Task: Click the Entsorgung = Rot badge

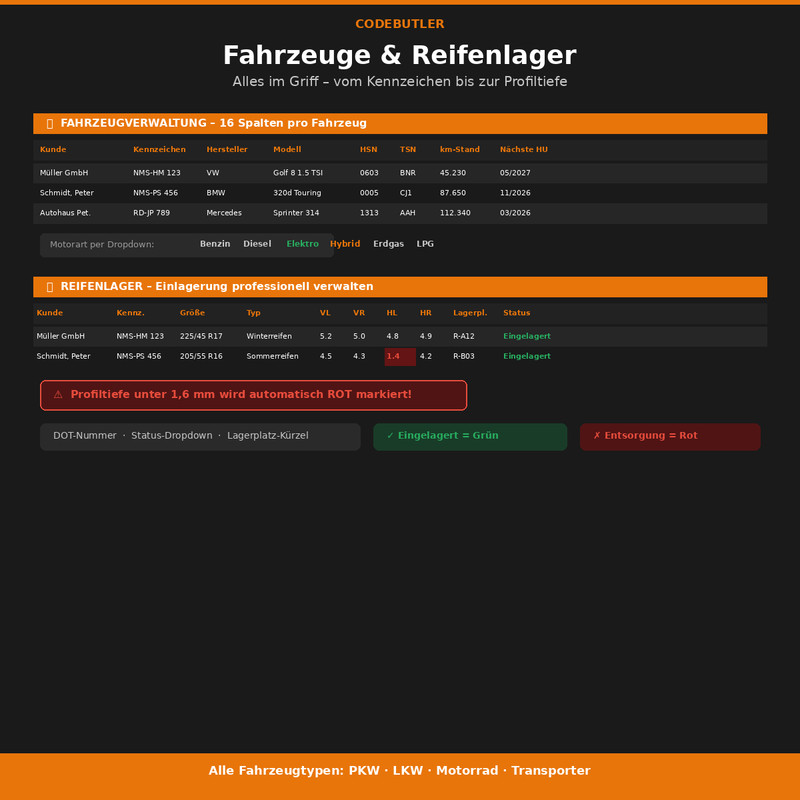Action: tap(670, 437)
